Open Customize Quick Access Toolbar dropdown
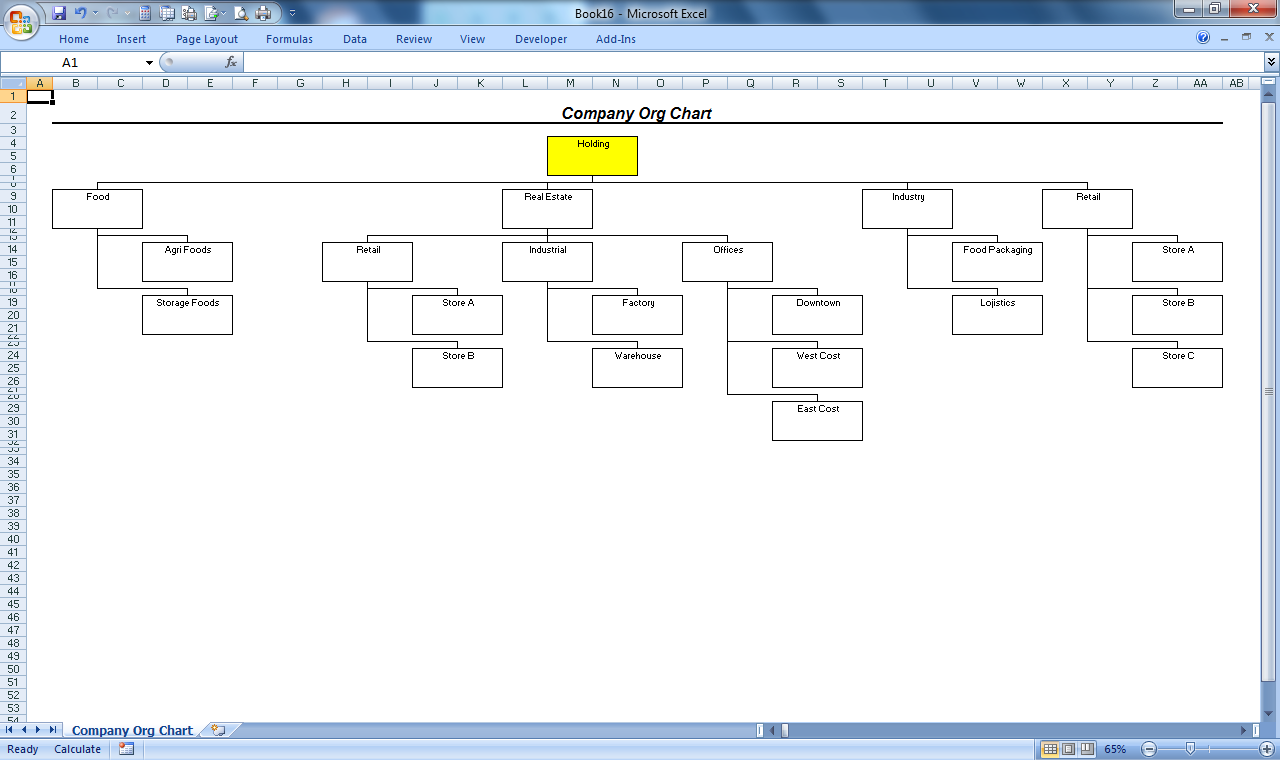This screenshot has width=1280, height=760. click(x=292, y=13)
